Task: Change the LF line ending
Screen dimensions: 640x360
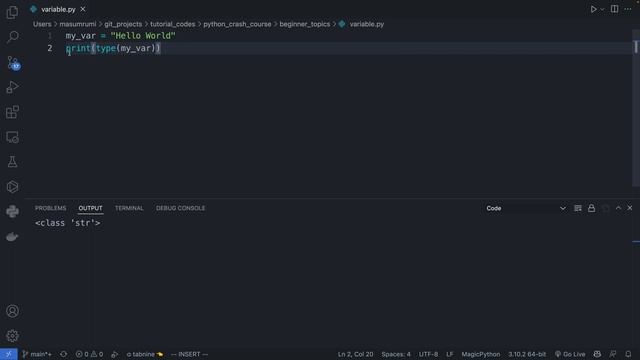Action: (x=449, y=354)
